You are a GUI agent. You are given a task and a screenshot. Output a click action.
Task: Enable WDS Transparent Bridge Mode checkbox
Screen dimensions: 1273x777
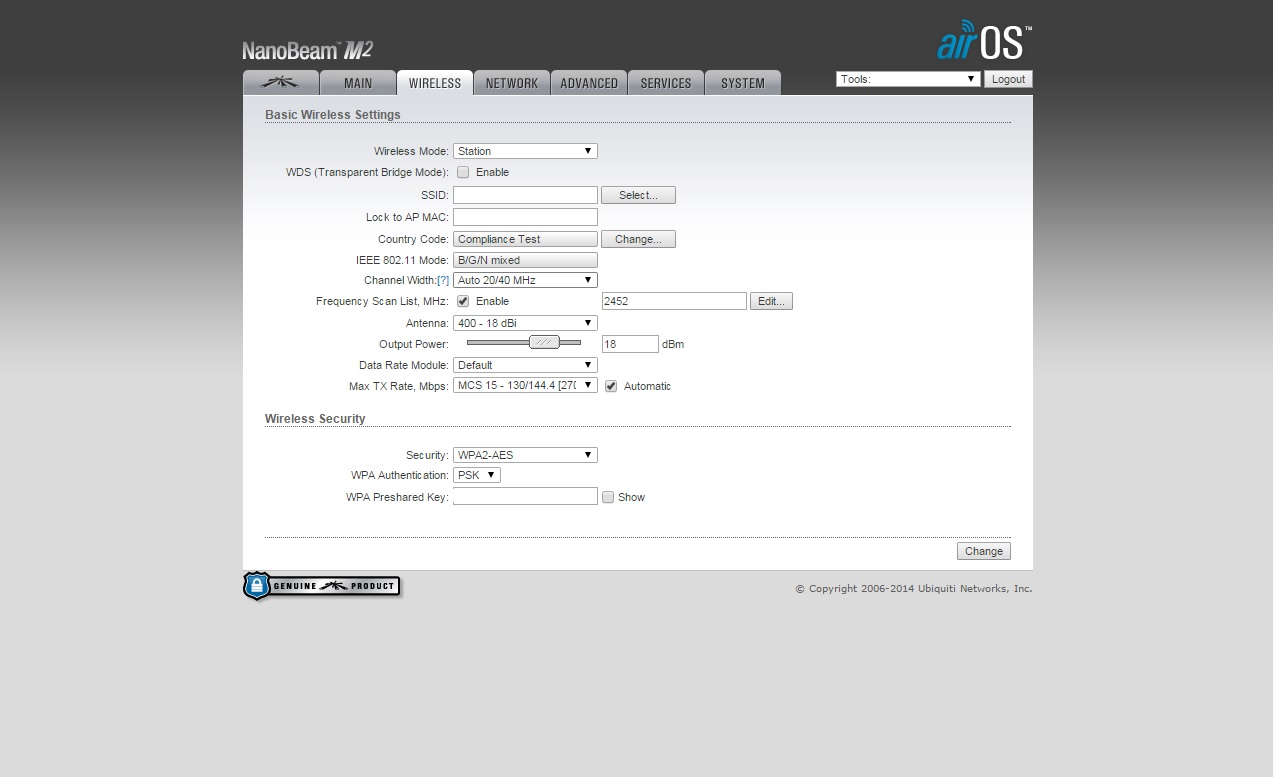(463, 172)
